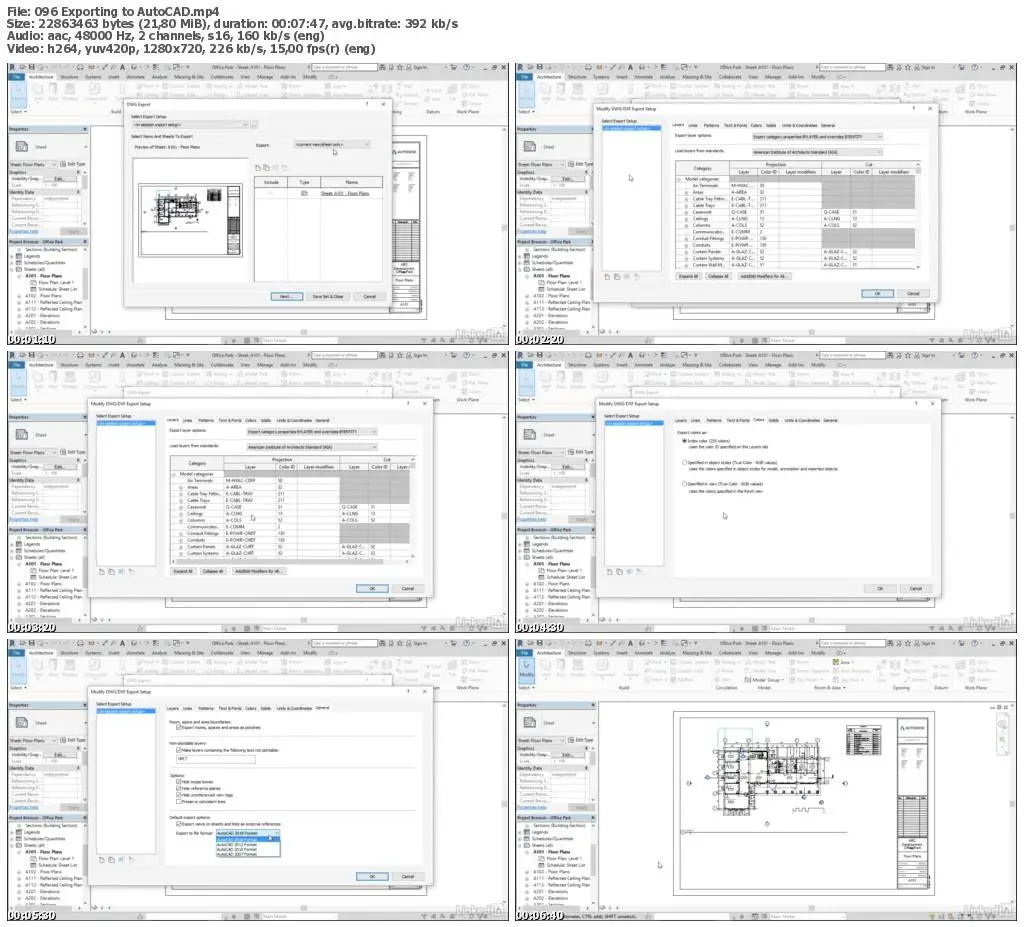The width and height of the screenshot is (1024, 927).
Task: Click Cancel in the 00:04:30 setup dialog
Action: (916, 588)
